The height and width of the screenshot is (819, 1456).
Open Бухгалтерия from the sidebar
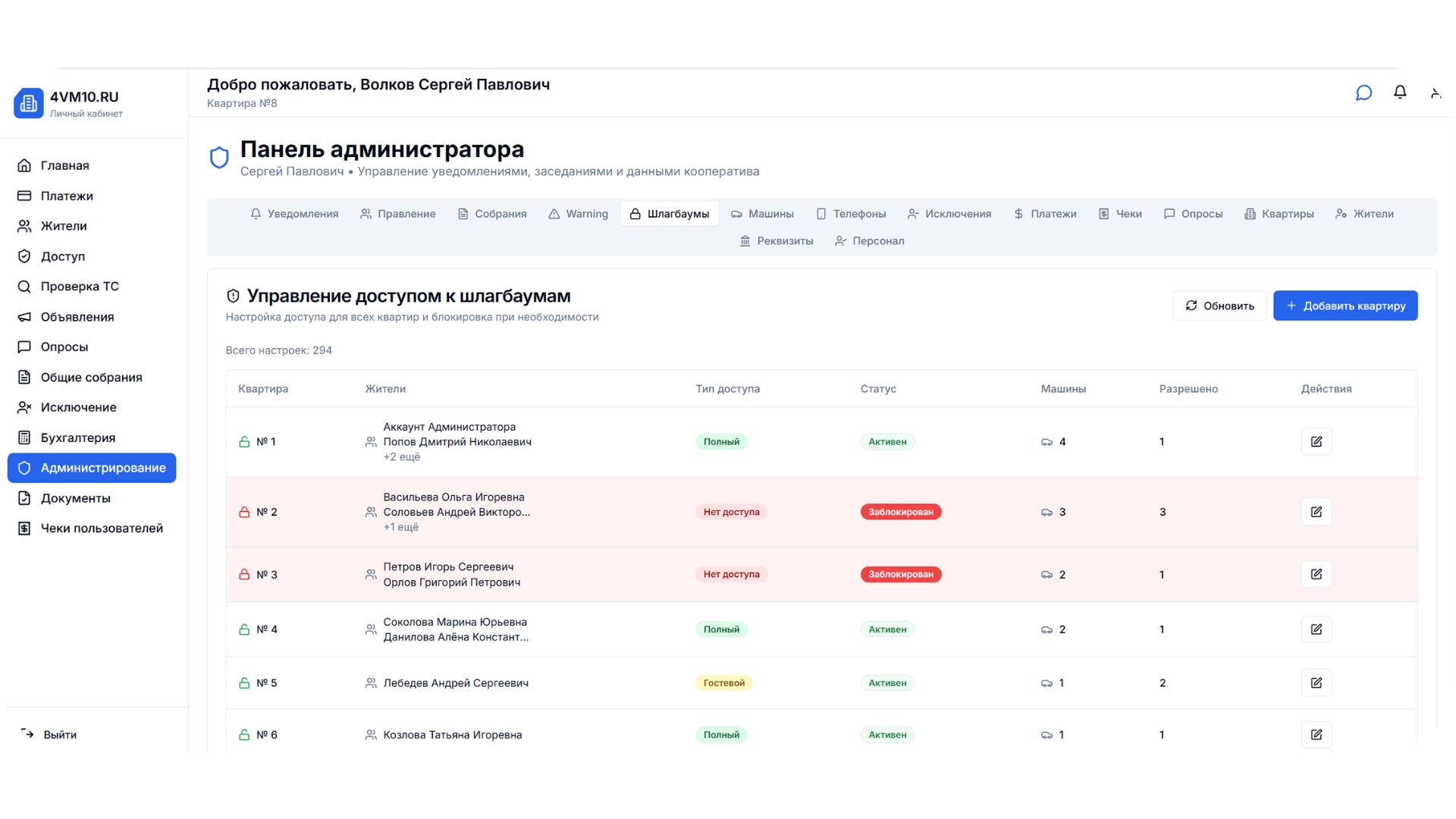click(76, 438)
